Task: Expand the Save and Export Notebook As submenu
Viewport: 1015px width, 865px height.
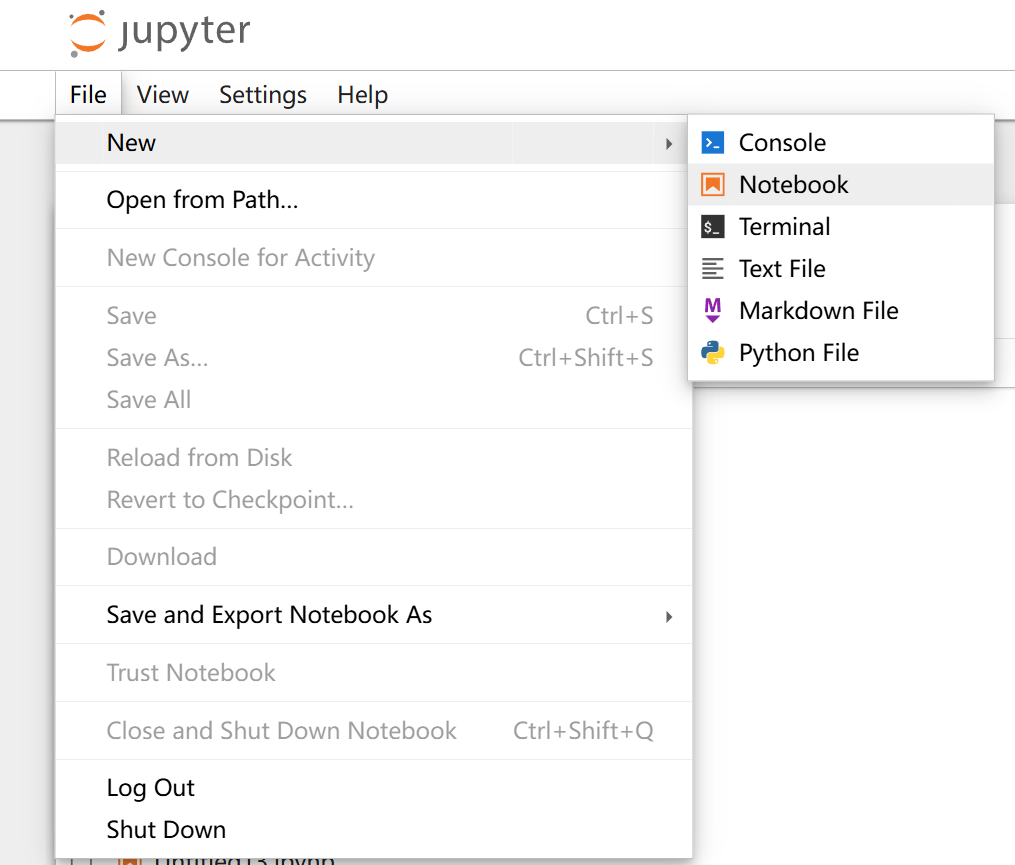Action: point(668,616)
